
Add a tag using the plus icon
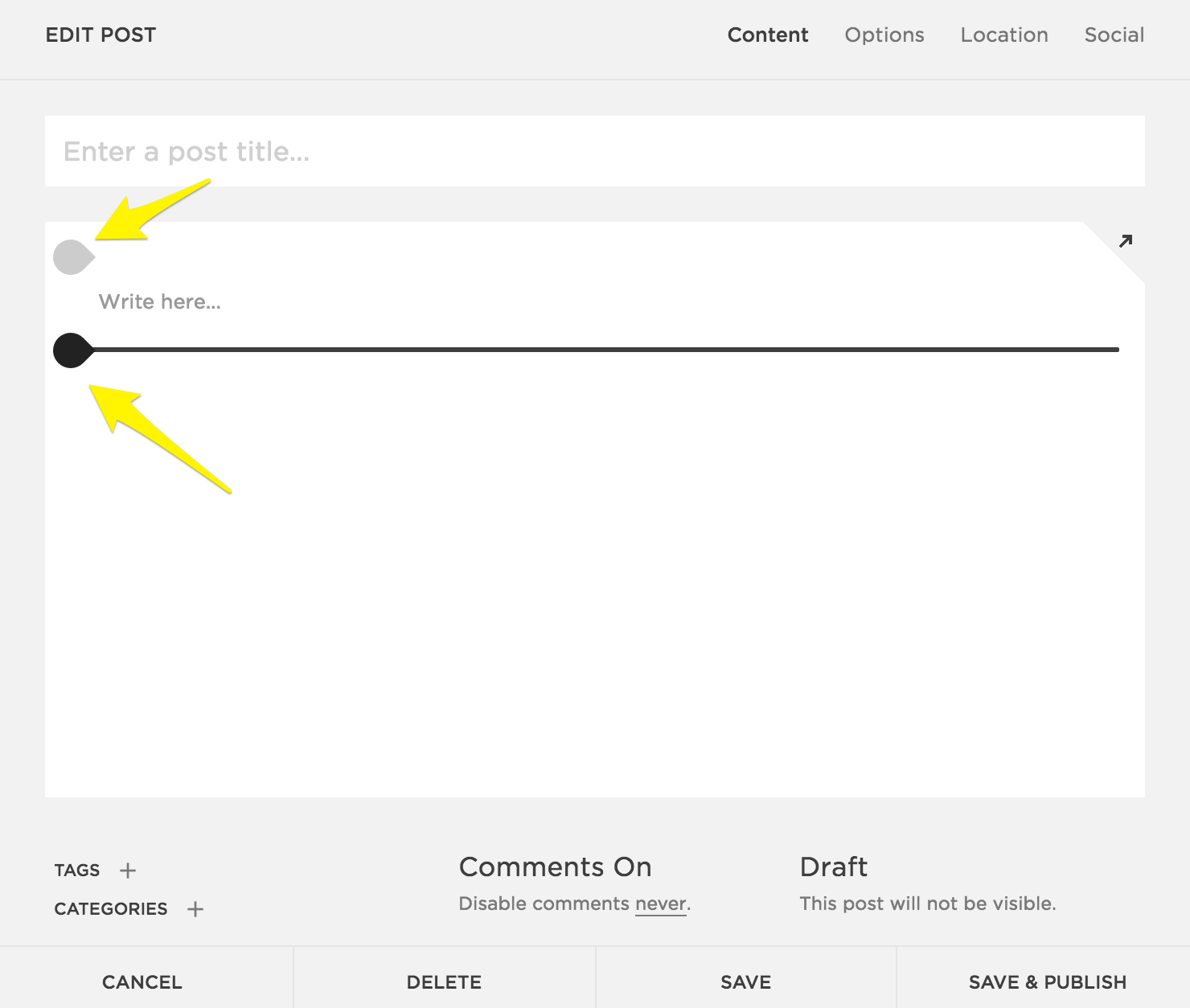[x=128, y=871]
